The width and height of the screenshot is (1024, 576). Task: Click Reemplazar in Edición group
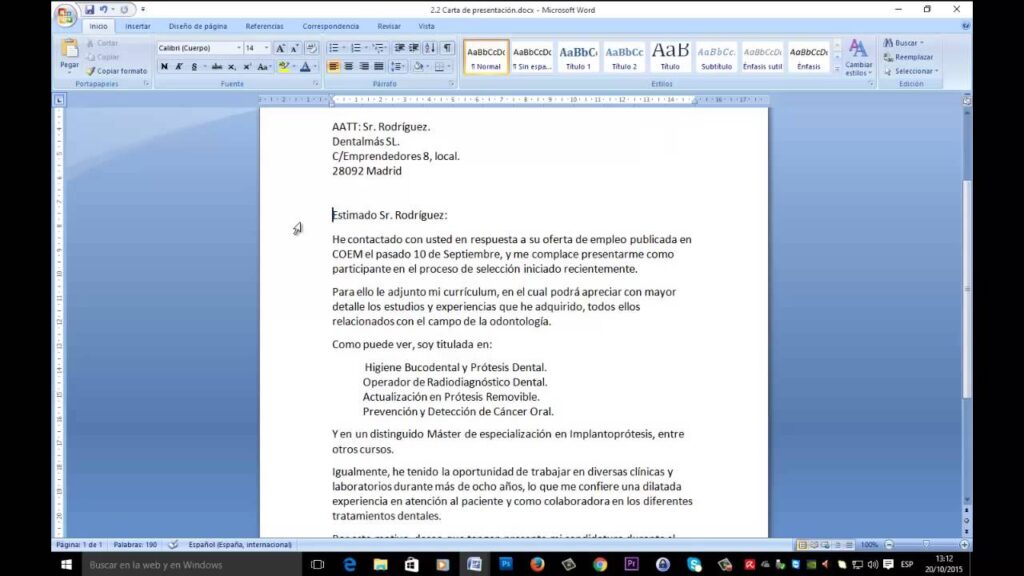[x=914, y=57]
